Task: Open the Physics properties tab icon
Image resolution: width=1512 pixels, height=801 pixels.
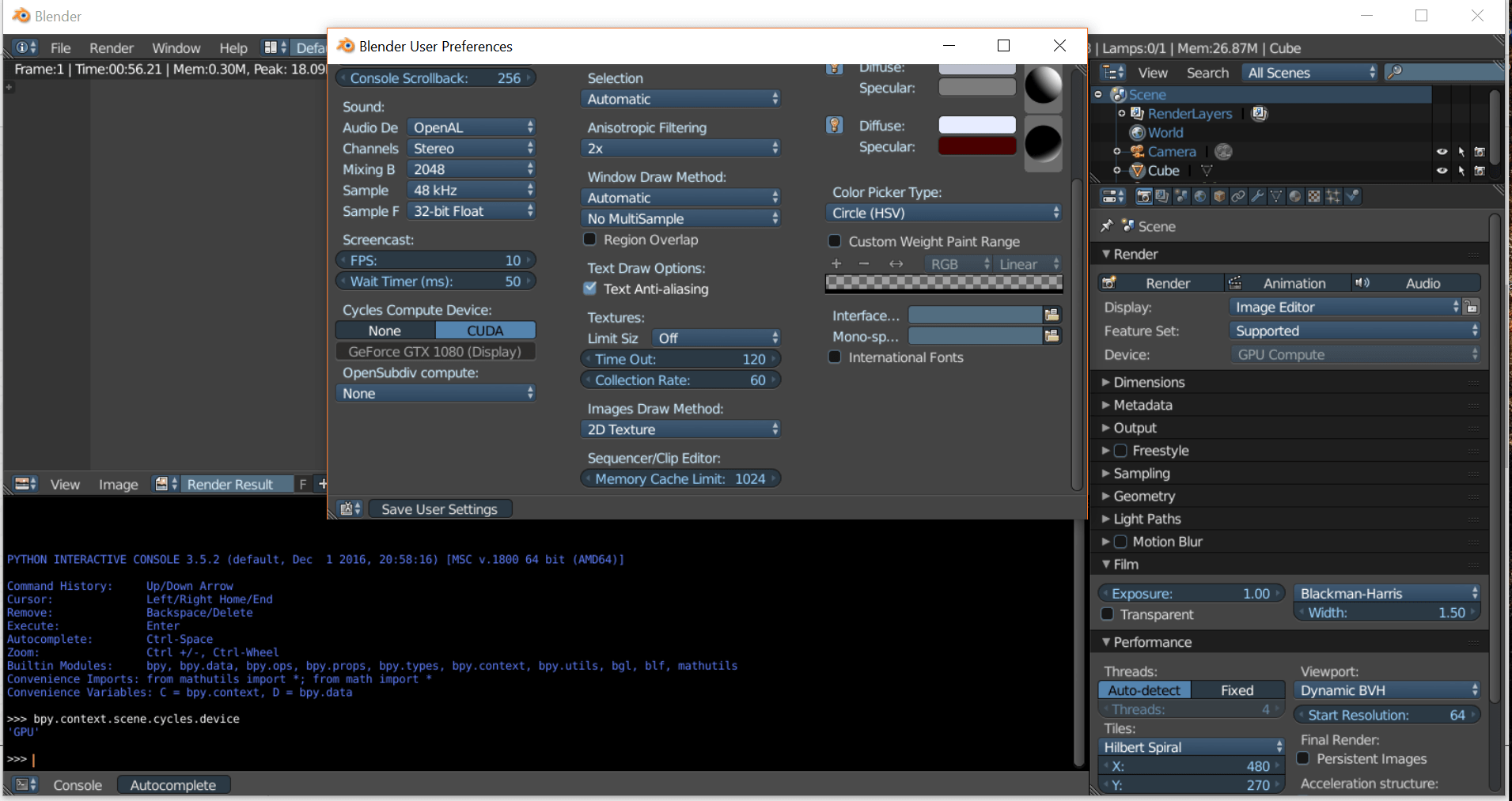Action: click(1352, 196)
